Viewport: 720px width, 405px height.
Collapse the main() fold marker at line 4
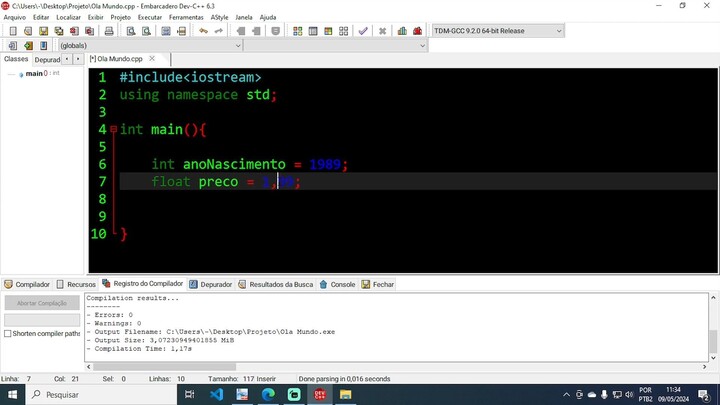tap(113, 129)
